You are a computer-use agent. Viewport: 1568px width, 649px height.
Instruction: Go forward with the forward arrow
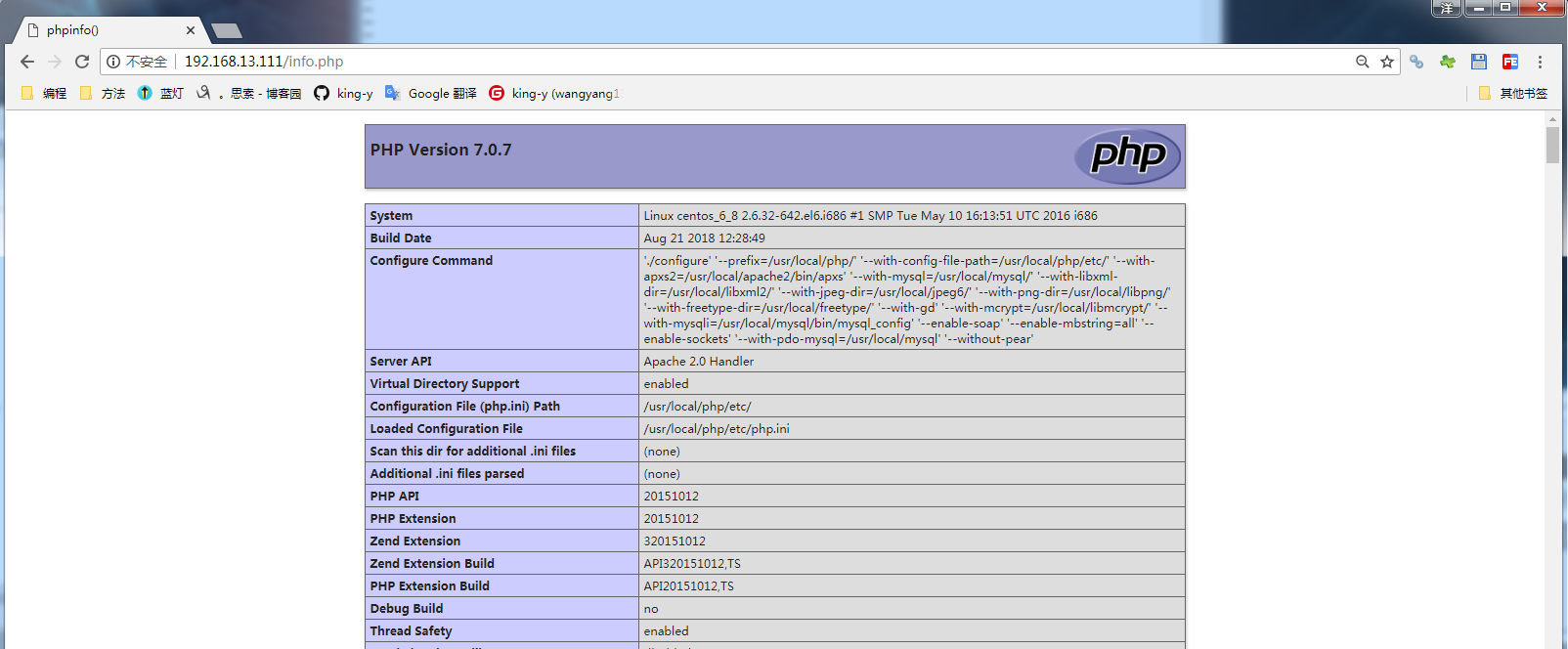pyautogui.click(x=55, y=62)
